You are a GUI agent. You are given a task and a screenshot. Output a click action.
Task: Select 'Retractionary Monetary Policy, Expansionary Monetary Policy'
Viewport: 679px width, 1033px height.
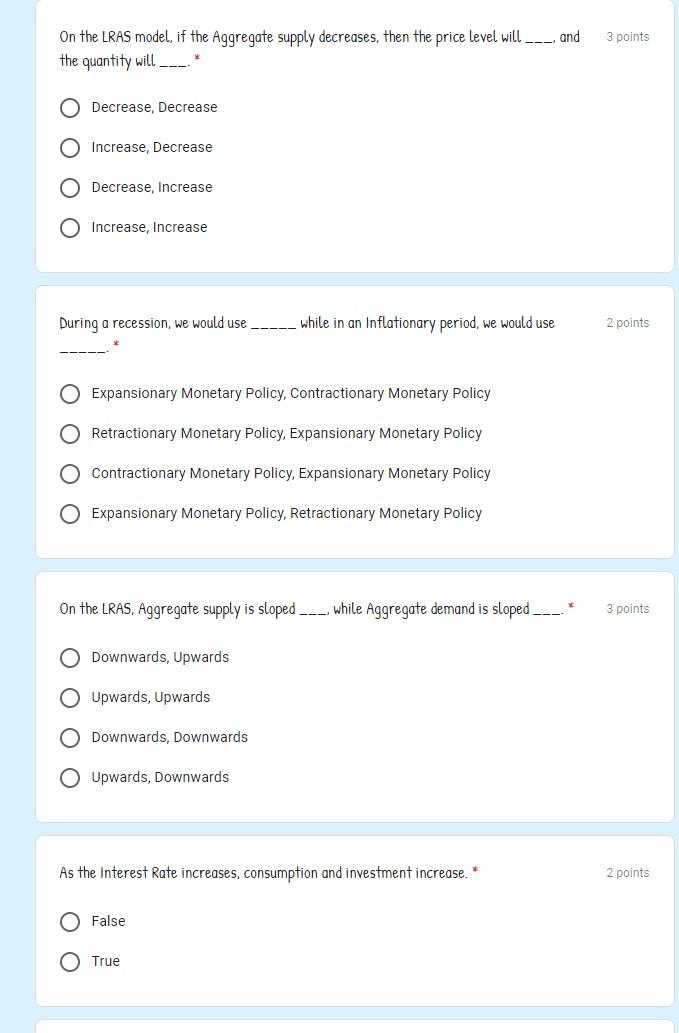[x=70, y=434]
